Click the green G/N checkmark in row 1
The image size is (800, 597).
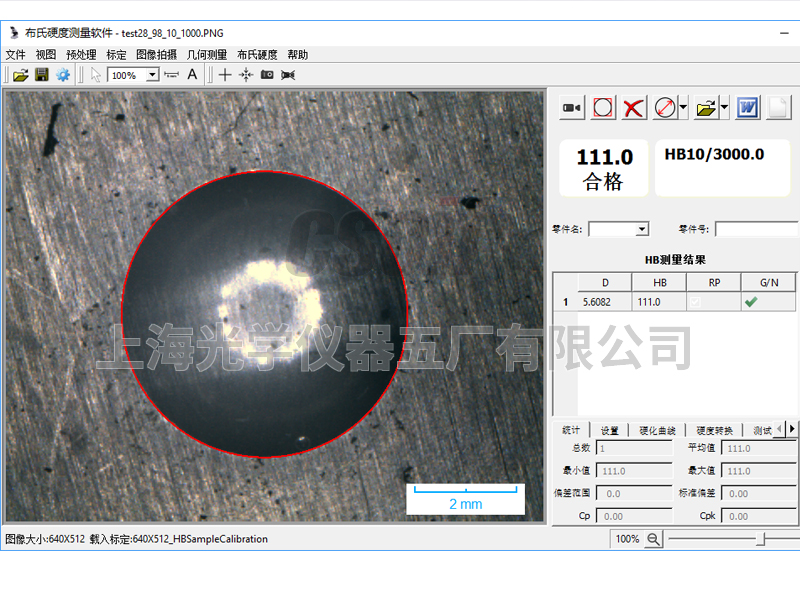pos(750,302)
